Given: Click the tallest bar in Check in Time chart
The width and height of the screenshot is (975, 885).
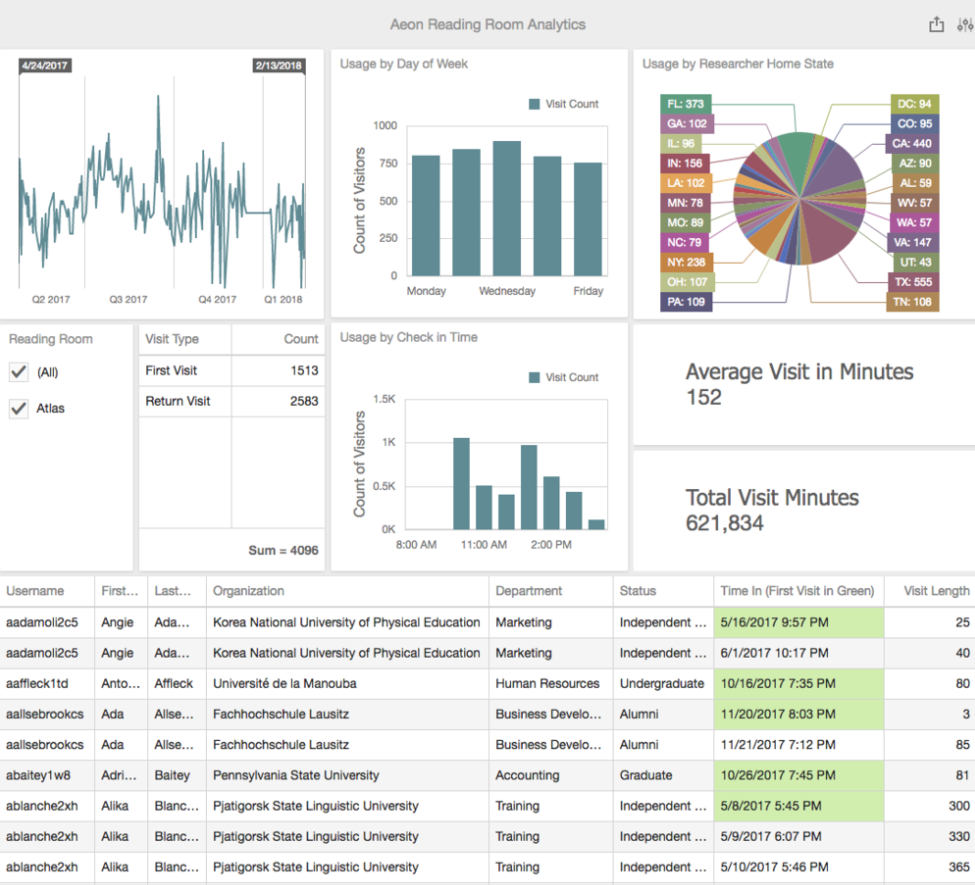Looking at the screenshot, I should (461, 483).
